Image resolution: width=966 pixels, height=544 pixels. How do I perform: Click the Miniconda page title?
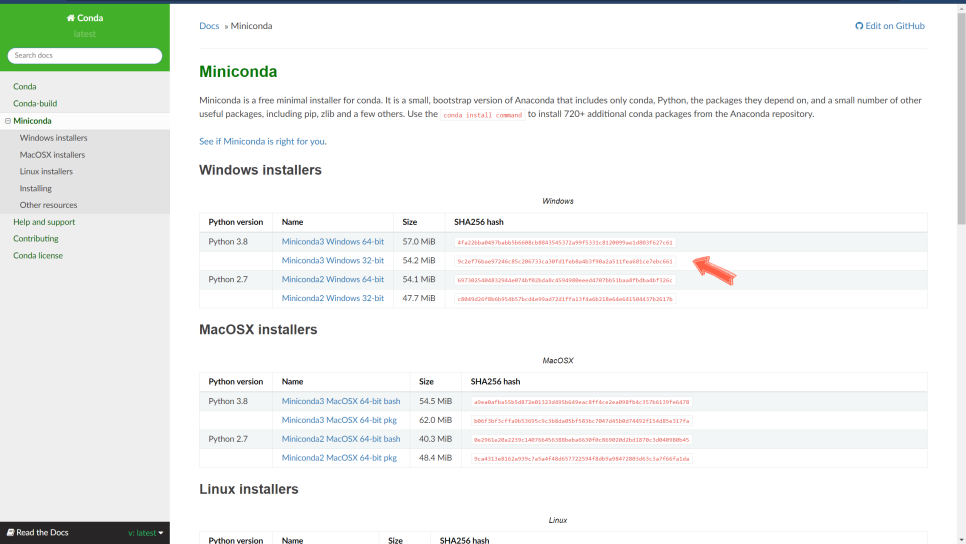pyautogui.click(x=238, y=71)
